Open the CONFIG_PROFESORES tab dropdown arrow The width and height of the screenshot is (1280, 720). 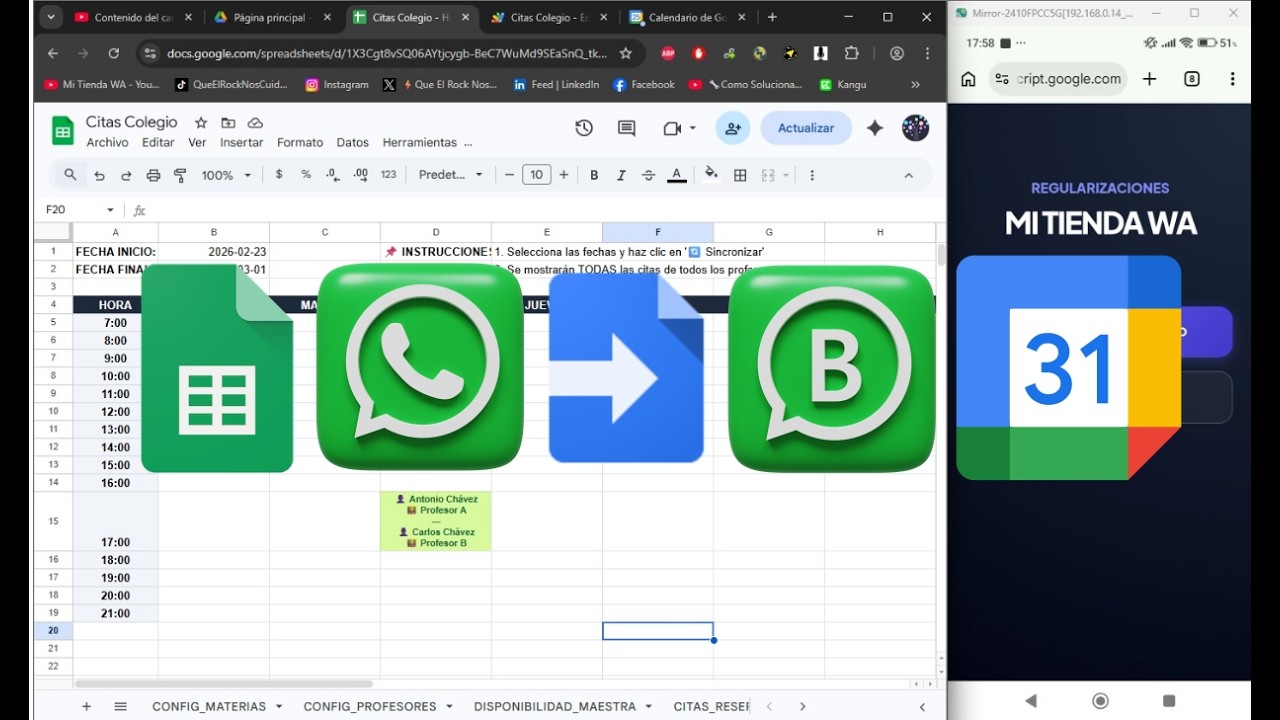(x=449, y=706)
